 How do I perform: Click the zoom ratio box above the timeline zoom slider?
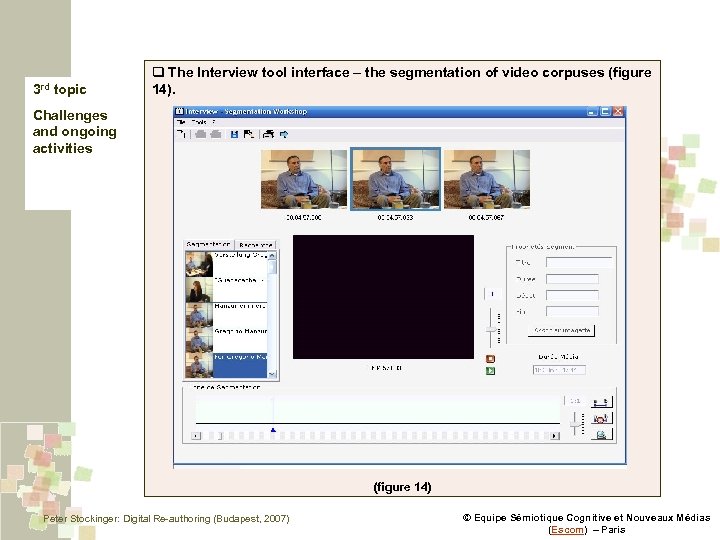[x=574, y=401]
